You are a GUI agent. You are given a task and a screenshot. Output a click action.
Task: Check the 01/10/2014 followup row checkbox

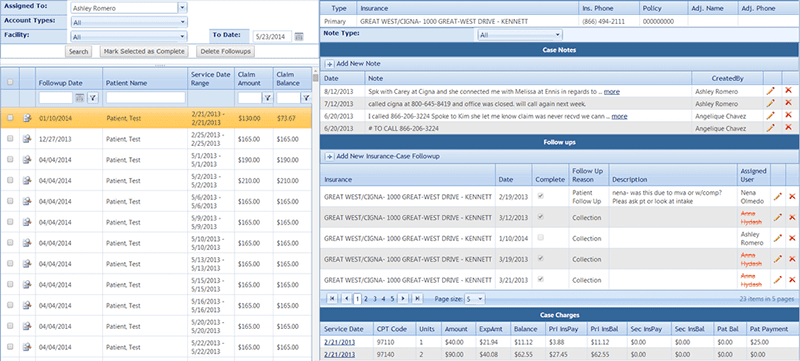[x=10, y=118]
